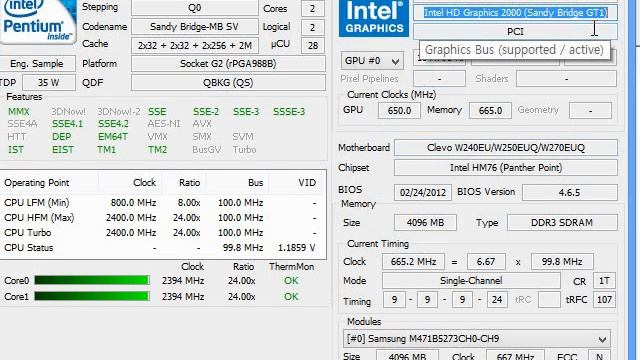The image size is (640, 360).
Task: Click the Turbo feature label
Action: tap(244, 150)
